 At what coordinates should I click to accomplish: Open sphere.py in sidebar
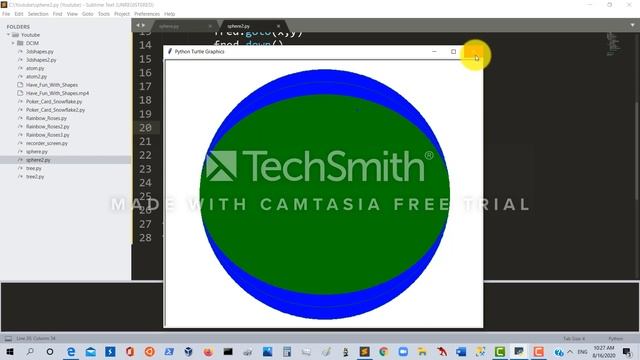pyautogui.click(x=37, y=151)
